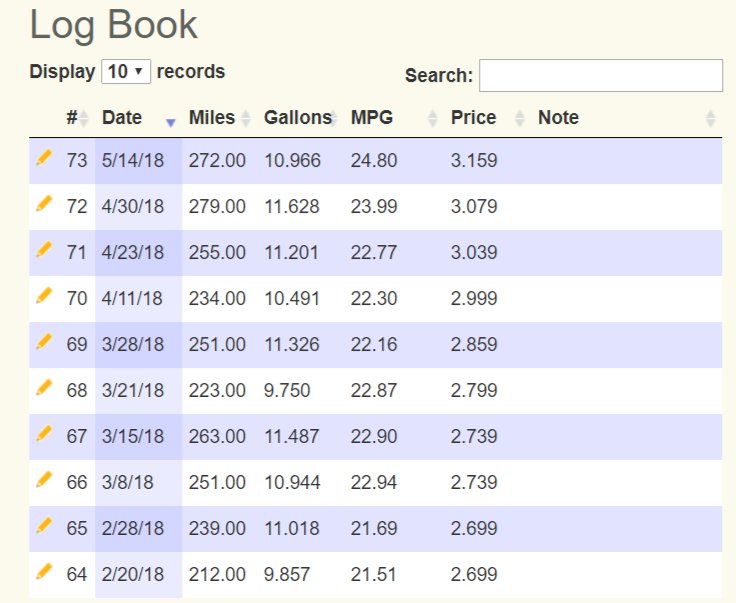Sort table by MPG column
The width and height of the screenshot is (736, 603).
coord(372,117)
